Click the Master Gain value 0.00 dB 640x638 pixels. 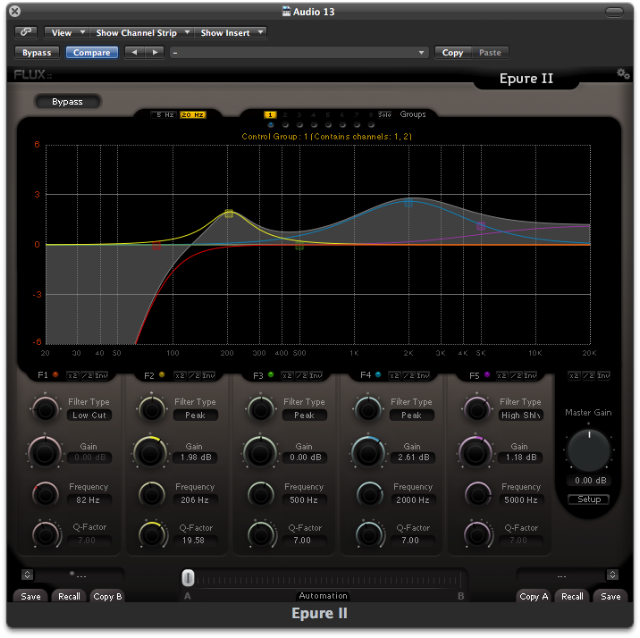point(589,480)
